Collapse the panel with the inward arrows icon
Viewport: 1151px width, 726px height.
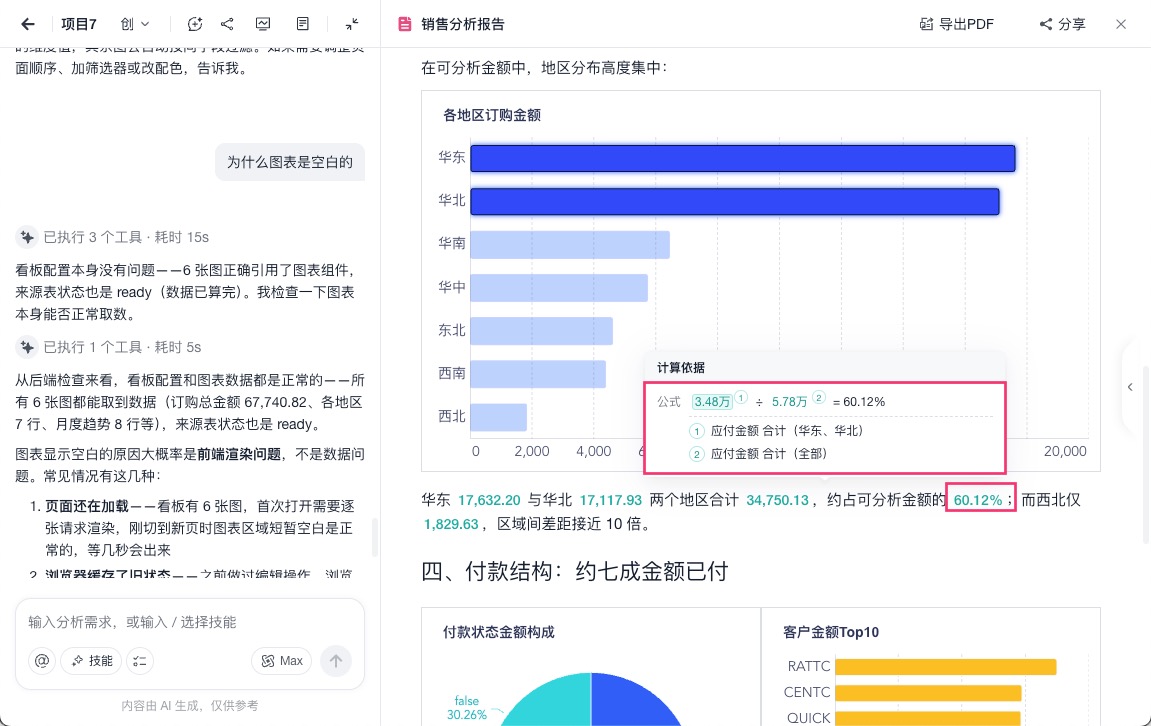pyautogui.click(x=352, y=24)
